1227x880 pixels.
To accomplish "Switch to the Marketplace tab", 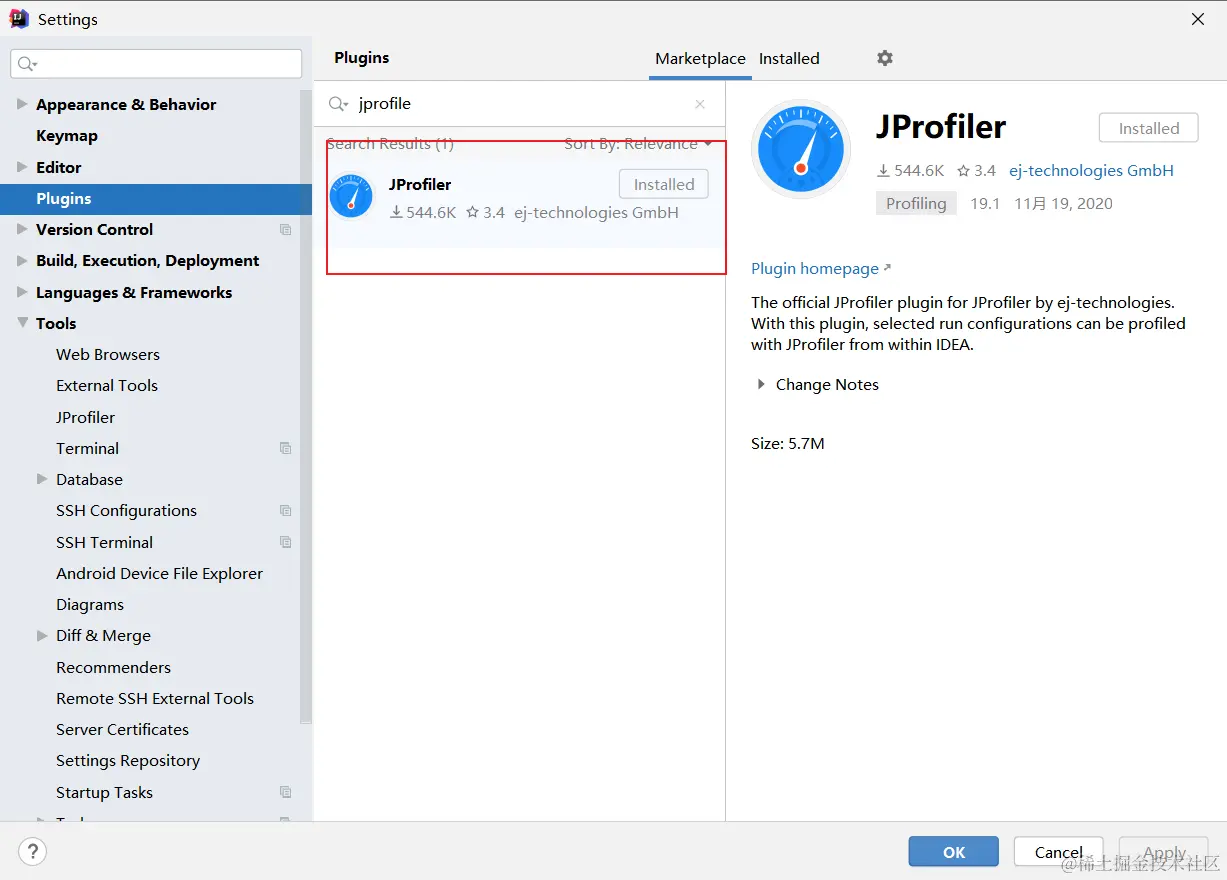I will coord(700,59).
